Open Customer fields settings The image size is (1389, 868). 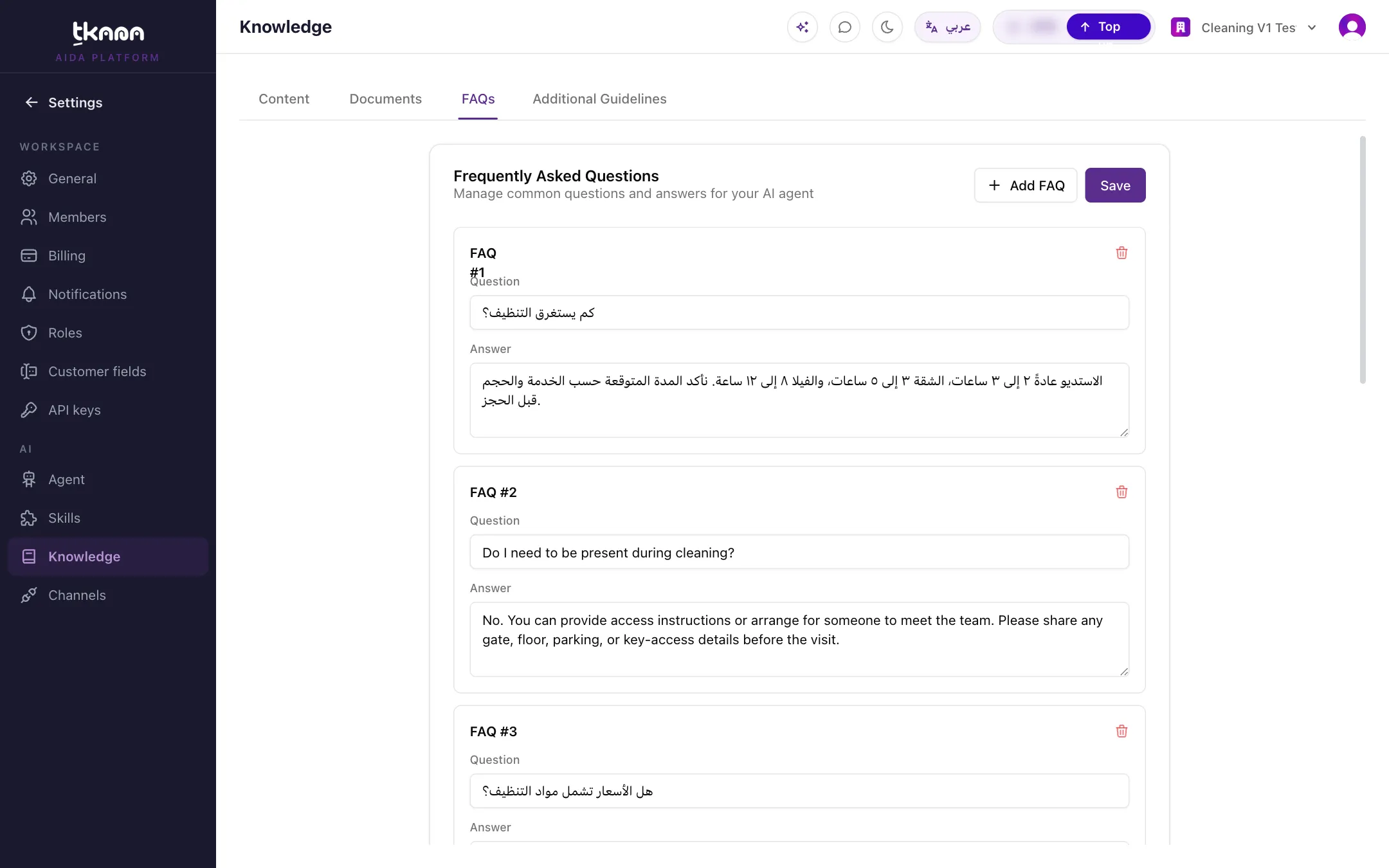tap(108, 372)
